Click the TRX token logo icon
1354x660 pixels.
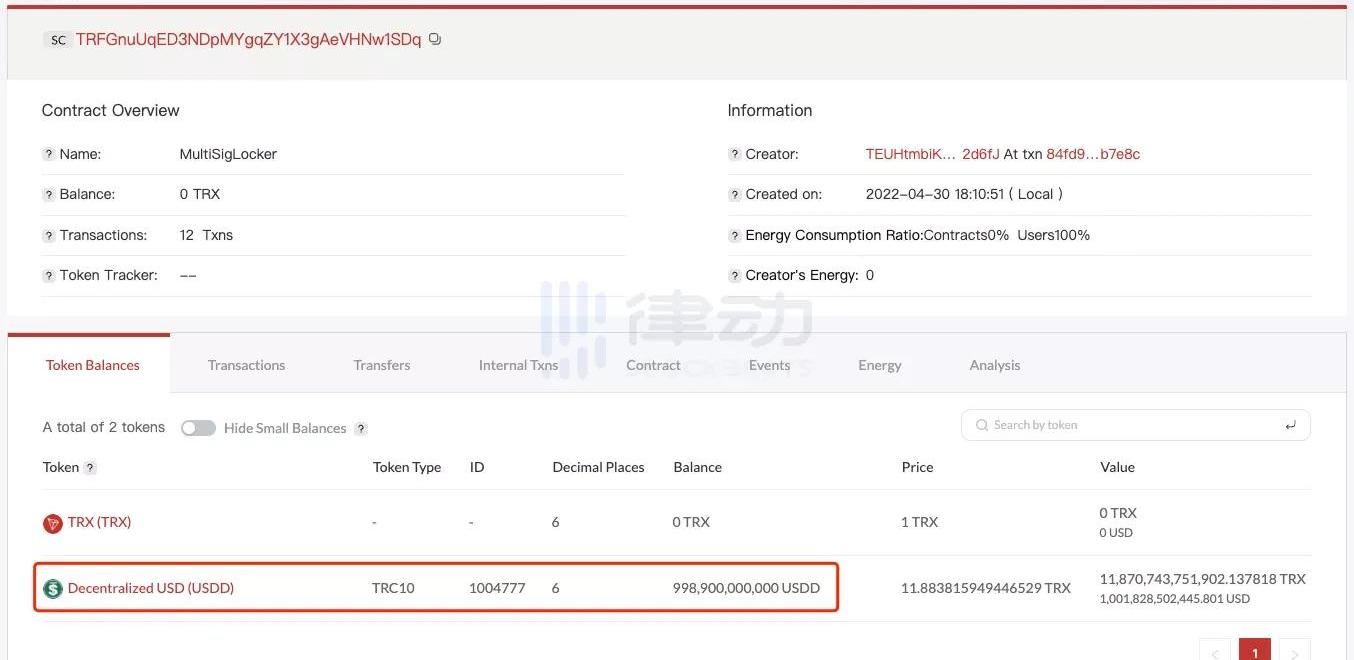tap(52, 523)
